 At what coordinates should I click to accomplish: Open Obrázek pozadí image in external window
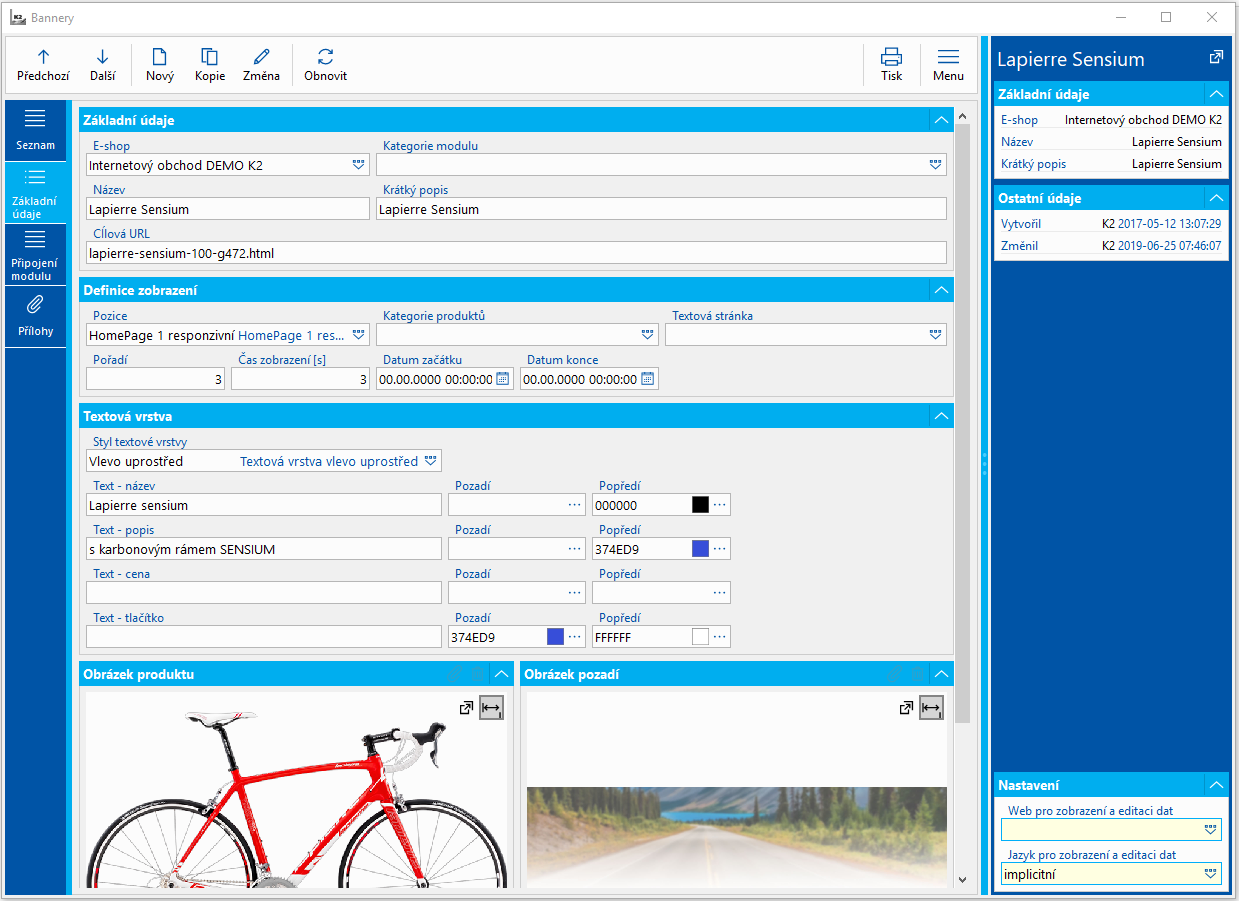(x=906, y=708)
